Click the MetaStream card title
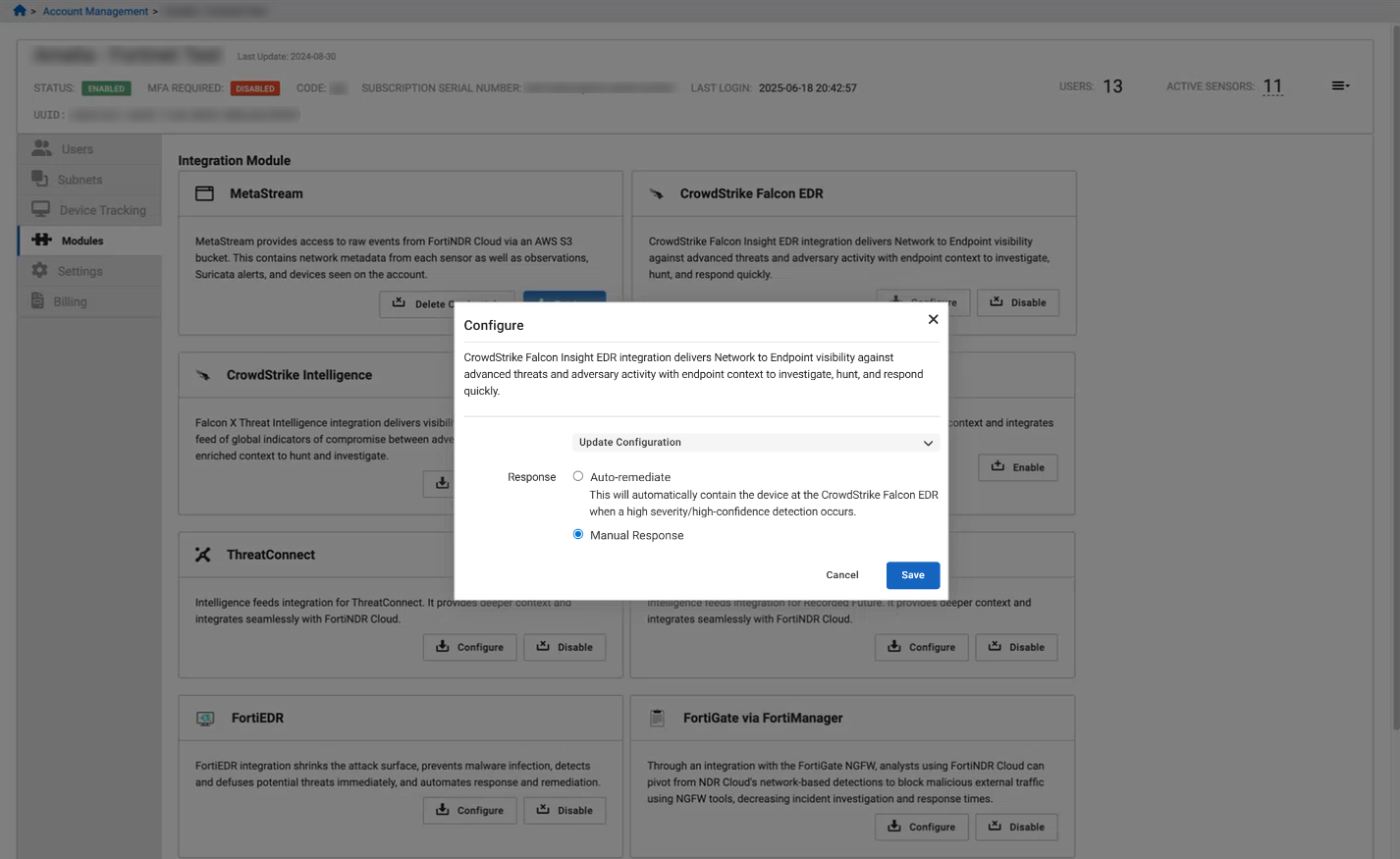Screen dimensions: 1400x859 pyautogui.click(x=266, y=193)
